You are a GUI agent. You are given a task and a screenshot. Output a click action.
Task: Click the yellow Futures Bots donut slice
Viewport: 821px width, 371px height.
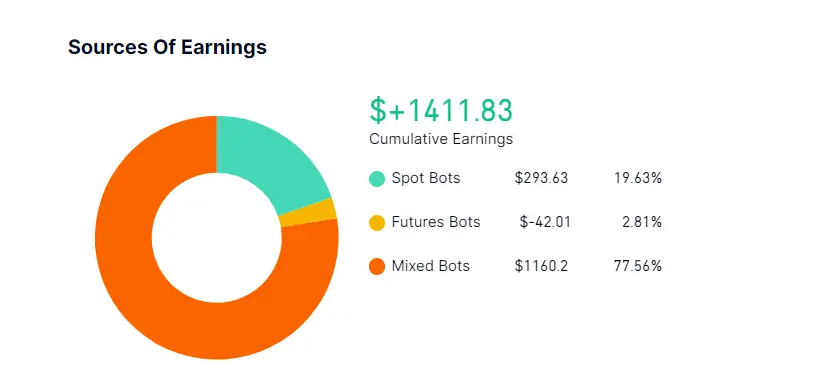click(x=309, y=213)
